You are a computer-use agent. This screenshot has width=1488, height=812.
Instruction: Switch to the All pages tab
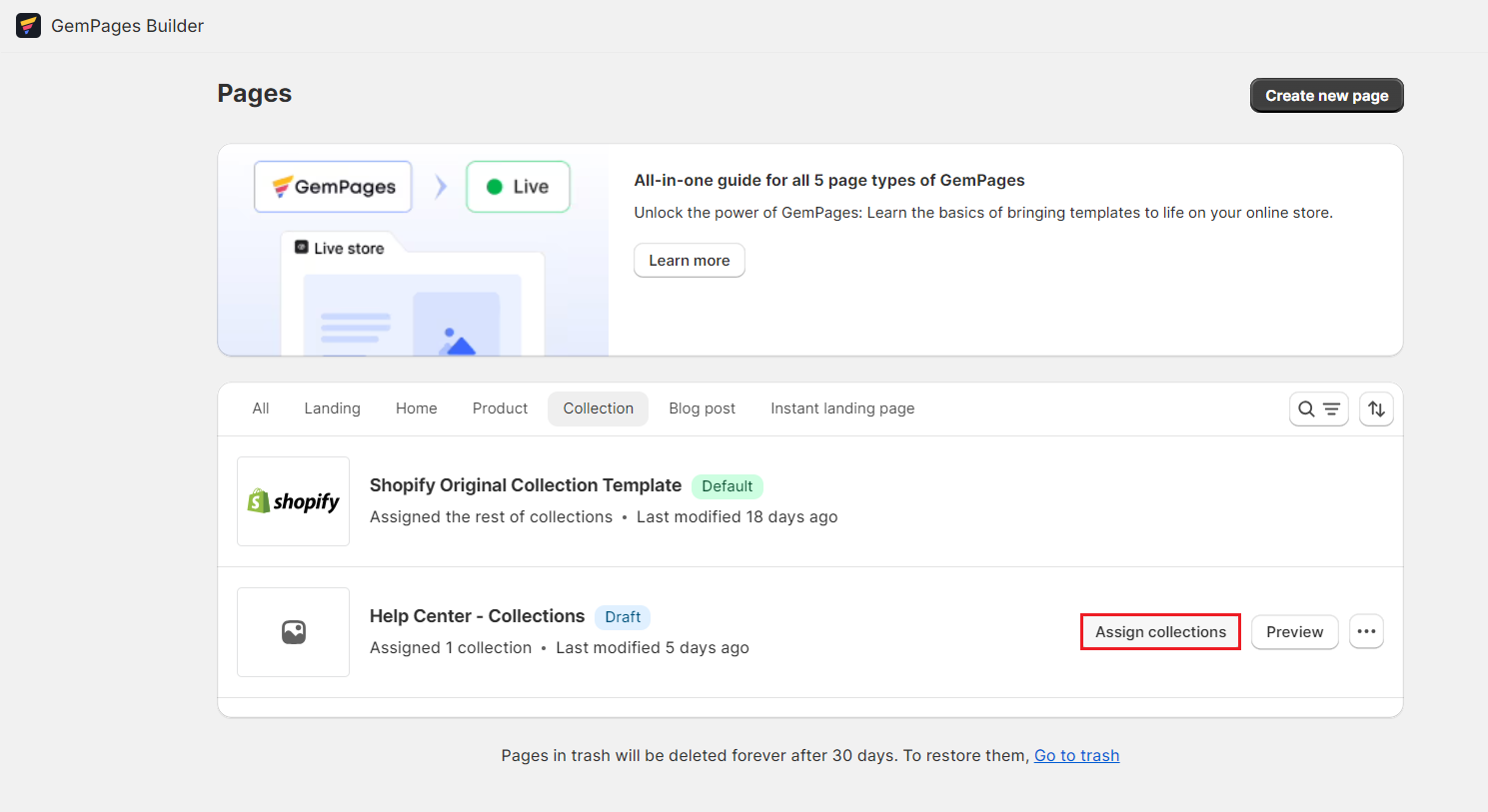260,407
